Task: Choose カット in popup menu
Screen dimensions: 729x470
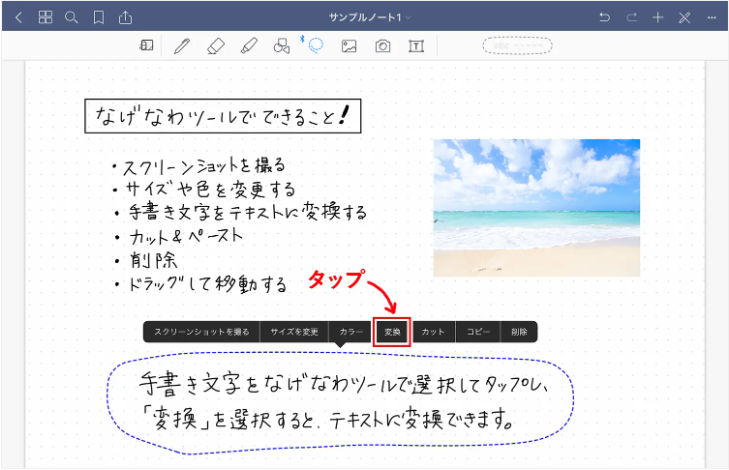Action: click(433, 332)
